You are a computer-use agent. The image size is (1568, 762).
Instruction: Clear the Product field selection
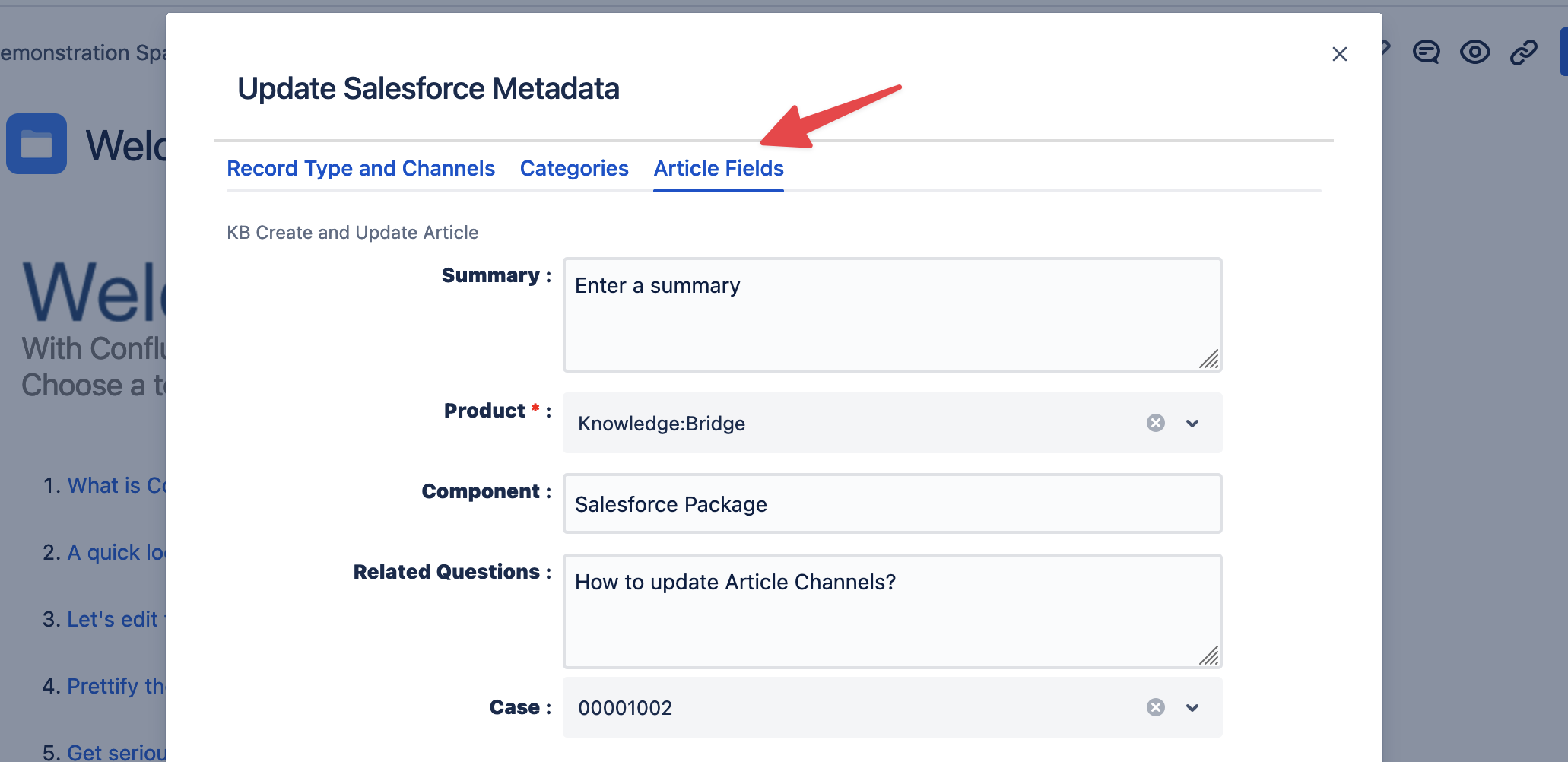point(1155,423)
